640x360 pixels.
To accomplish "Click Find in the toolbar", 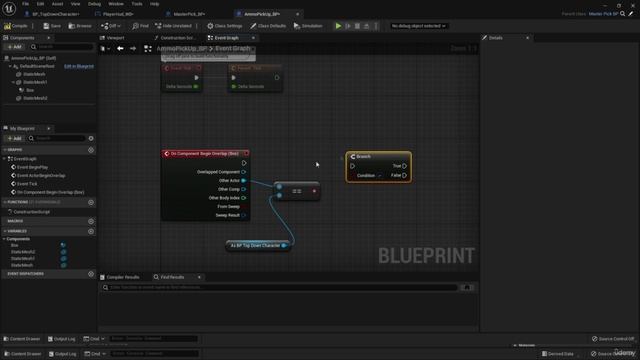I will click(140, 26).
